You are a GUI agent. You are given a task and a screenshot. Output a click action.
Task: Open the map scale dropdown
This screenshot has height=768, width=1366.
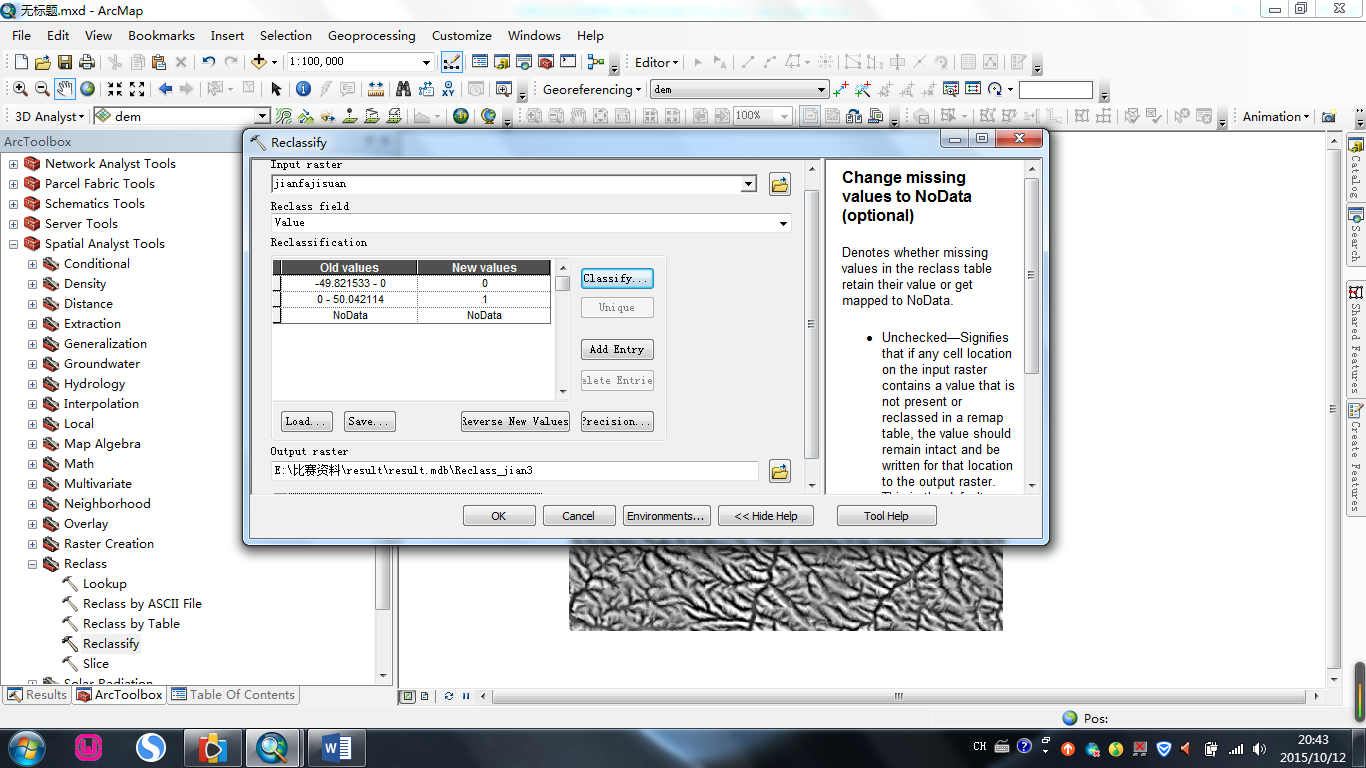coord(426,62)
